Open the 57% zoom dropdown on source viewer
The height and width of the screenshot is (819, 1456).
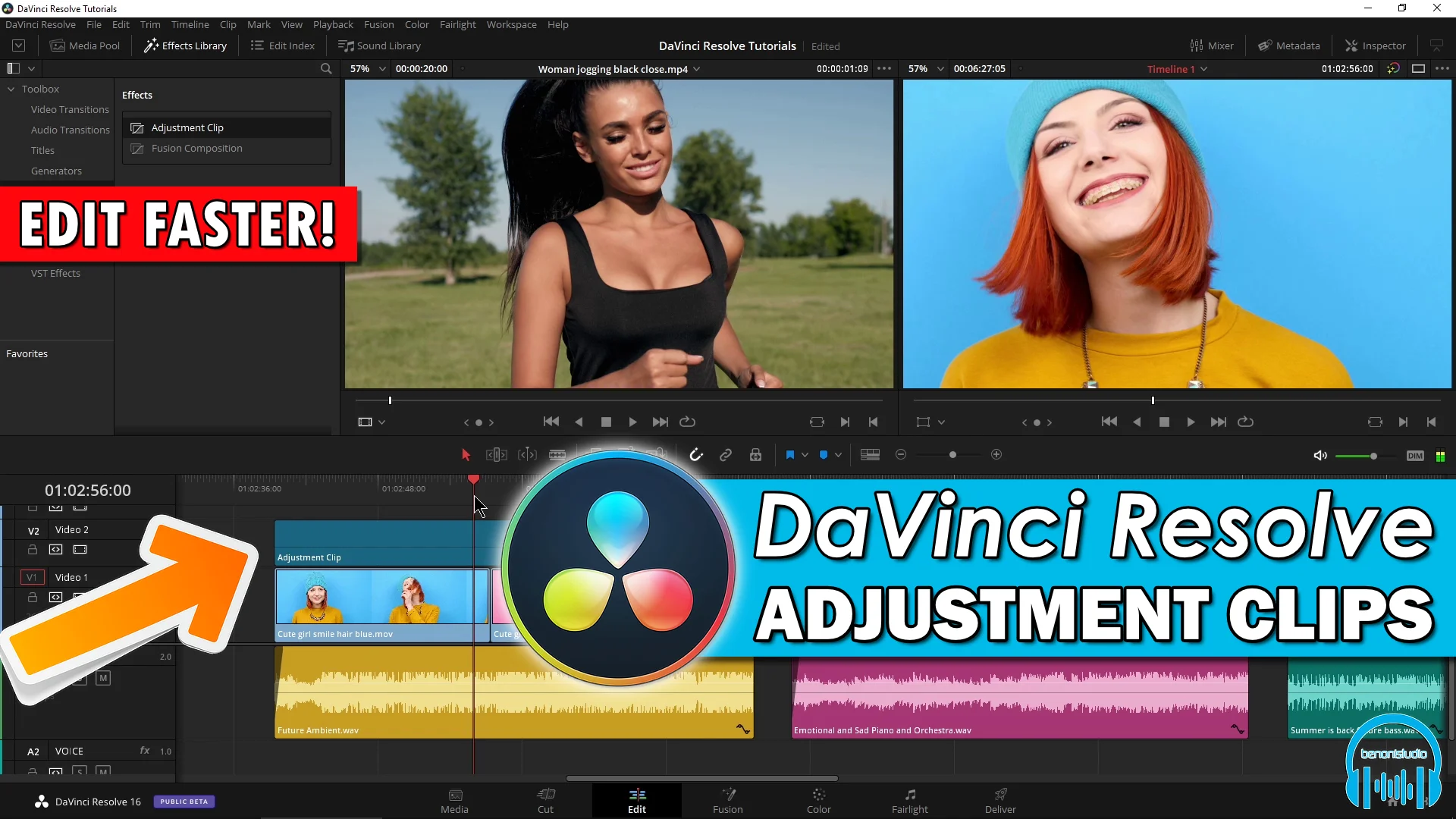366,68
